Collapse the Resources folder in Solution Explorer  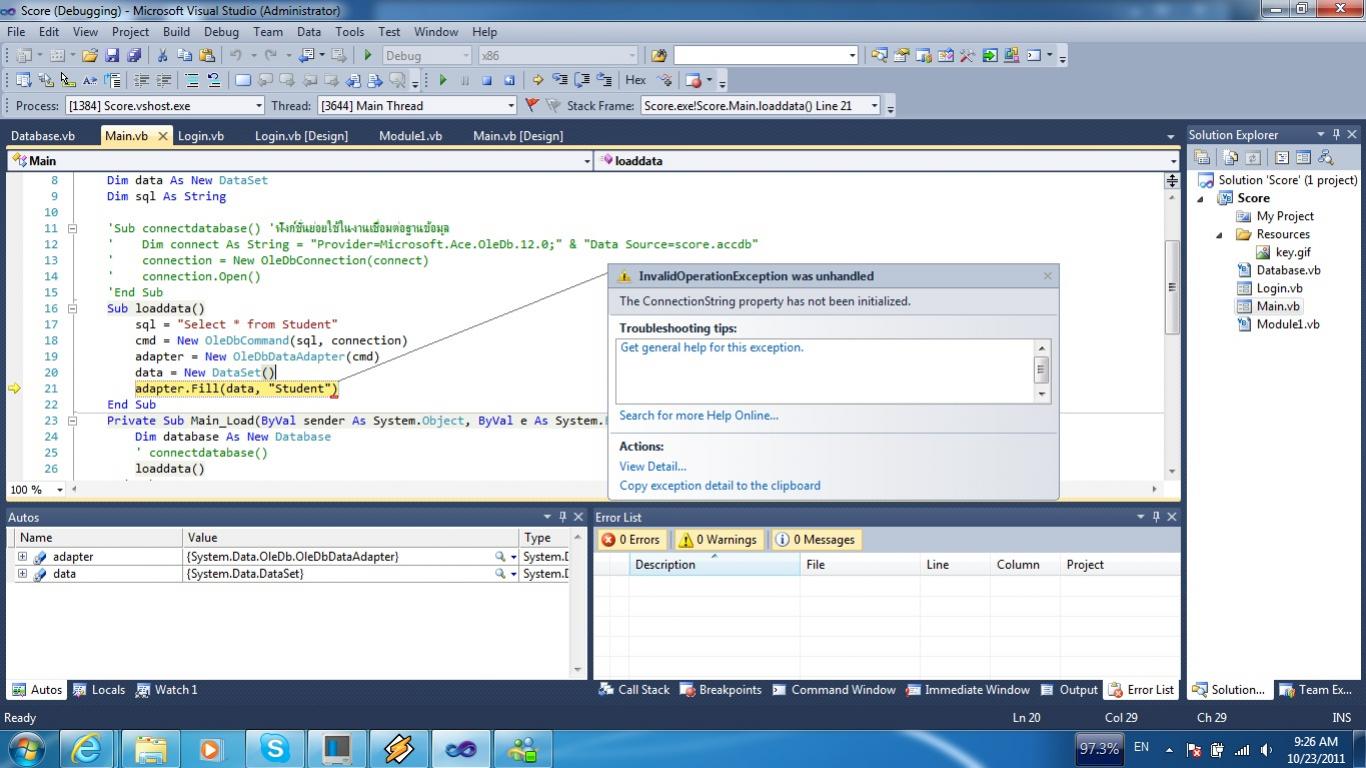1220,235
